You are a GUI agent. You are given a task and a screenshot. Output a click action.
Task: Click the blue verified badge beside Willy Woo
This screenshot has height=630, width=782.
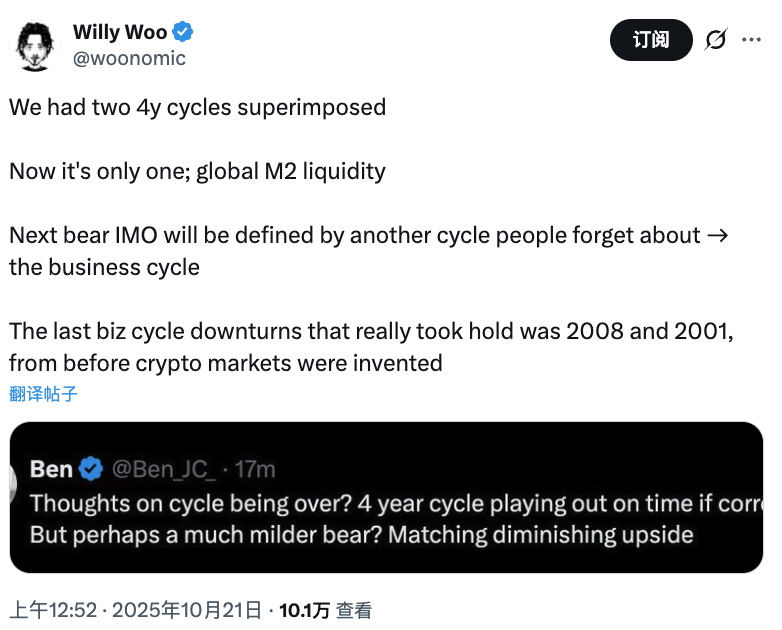183,32
